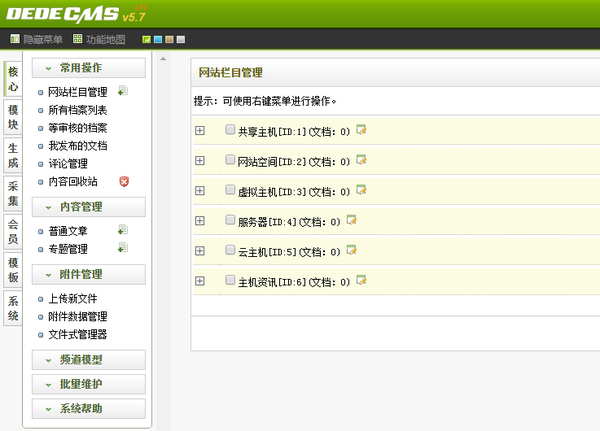Open 文件式管理器 link

pos(78,334)
